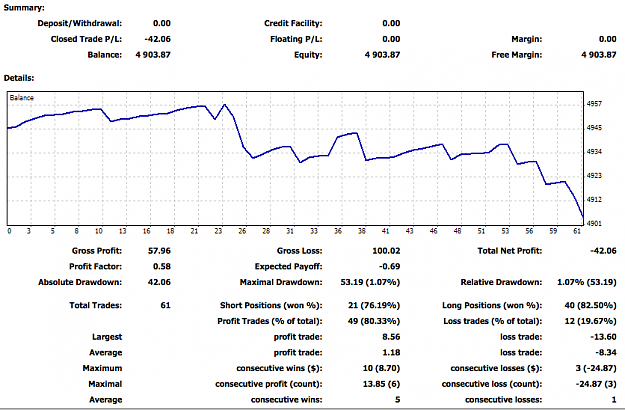
Task: Click the Maximum row label
Action: coord(102,368)
